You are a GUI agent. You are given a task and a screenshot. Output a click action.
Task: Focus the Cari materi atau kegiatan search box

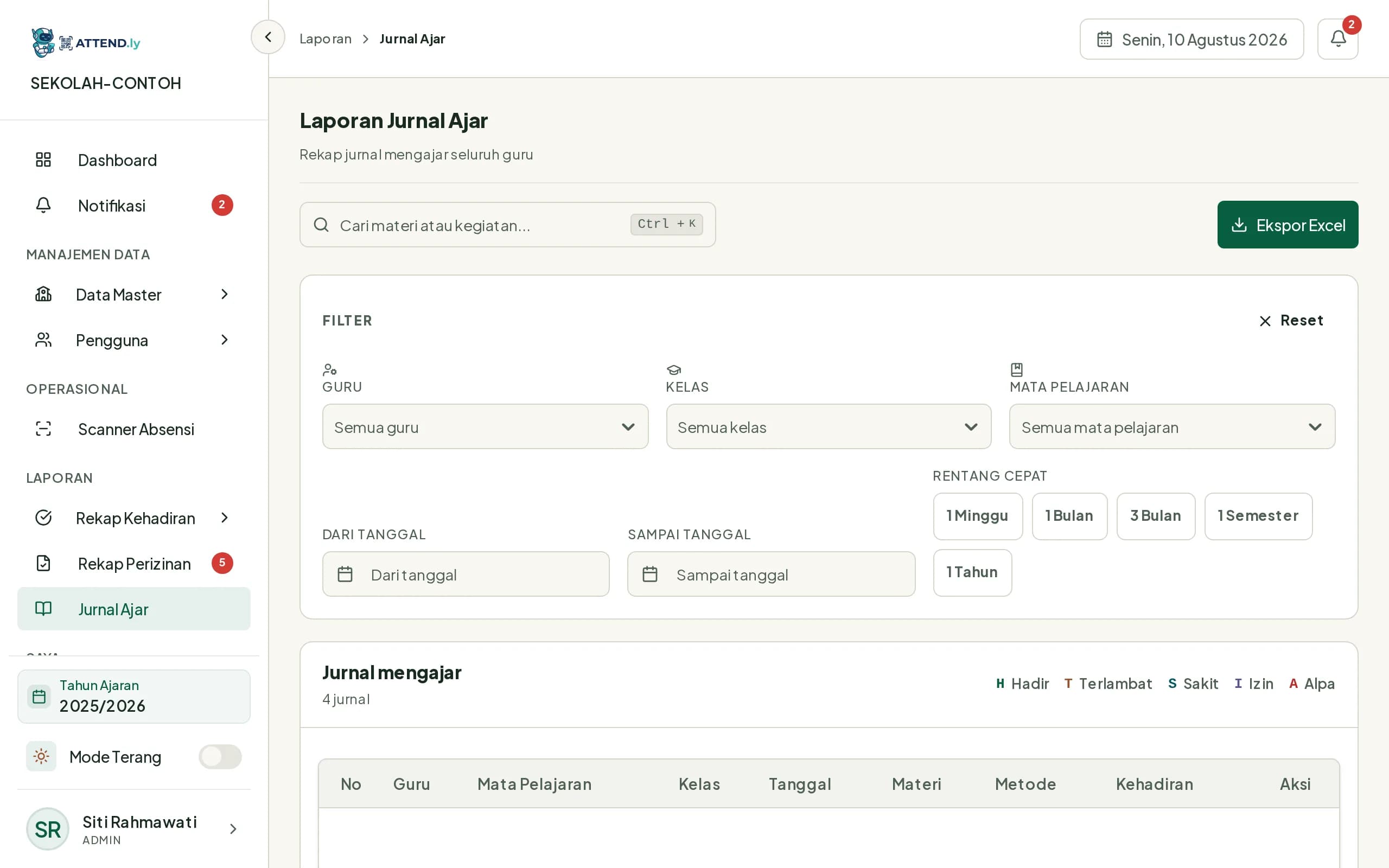click(507, 225)
